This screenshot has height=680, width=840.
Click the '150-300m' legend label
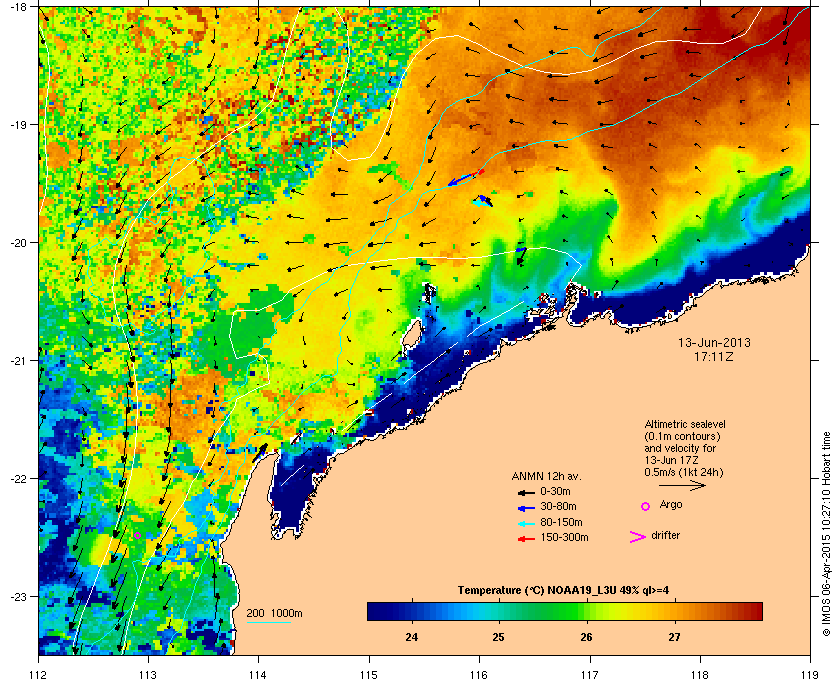(x=564, y=537)
